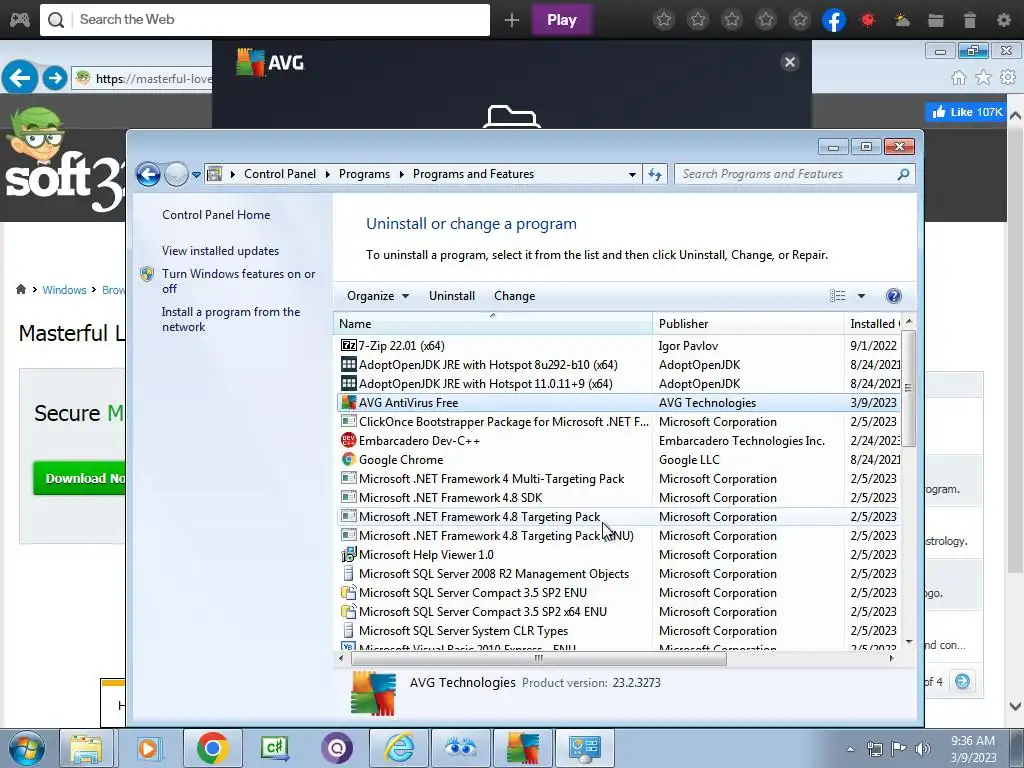
Task: Open Turn Windows features on or off
Action: [238, 281]
